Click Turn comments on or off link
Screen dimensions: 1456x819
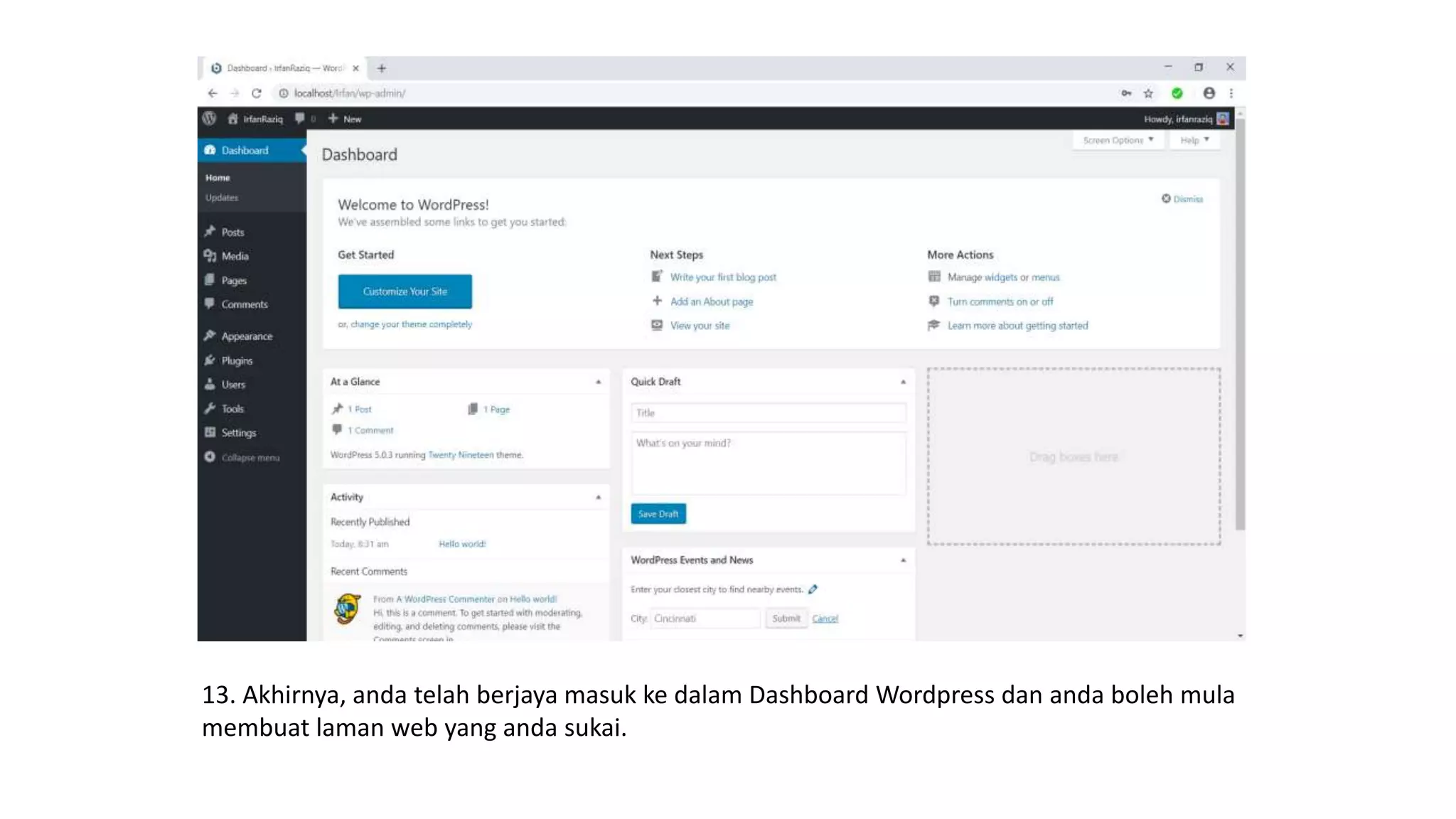pos(1000,301)
